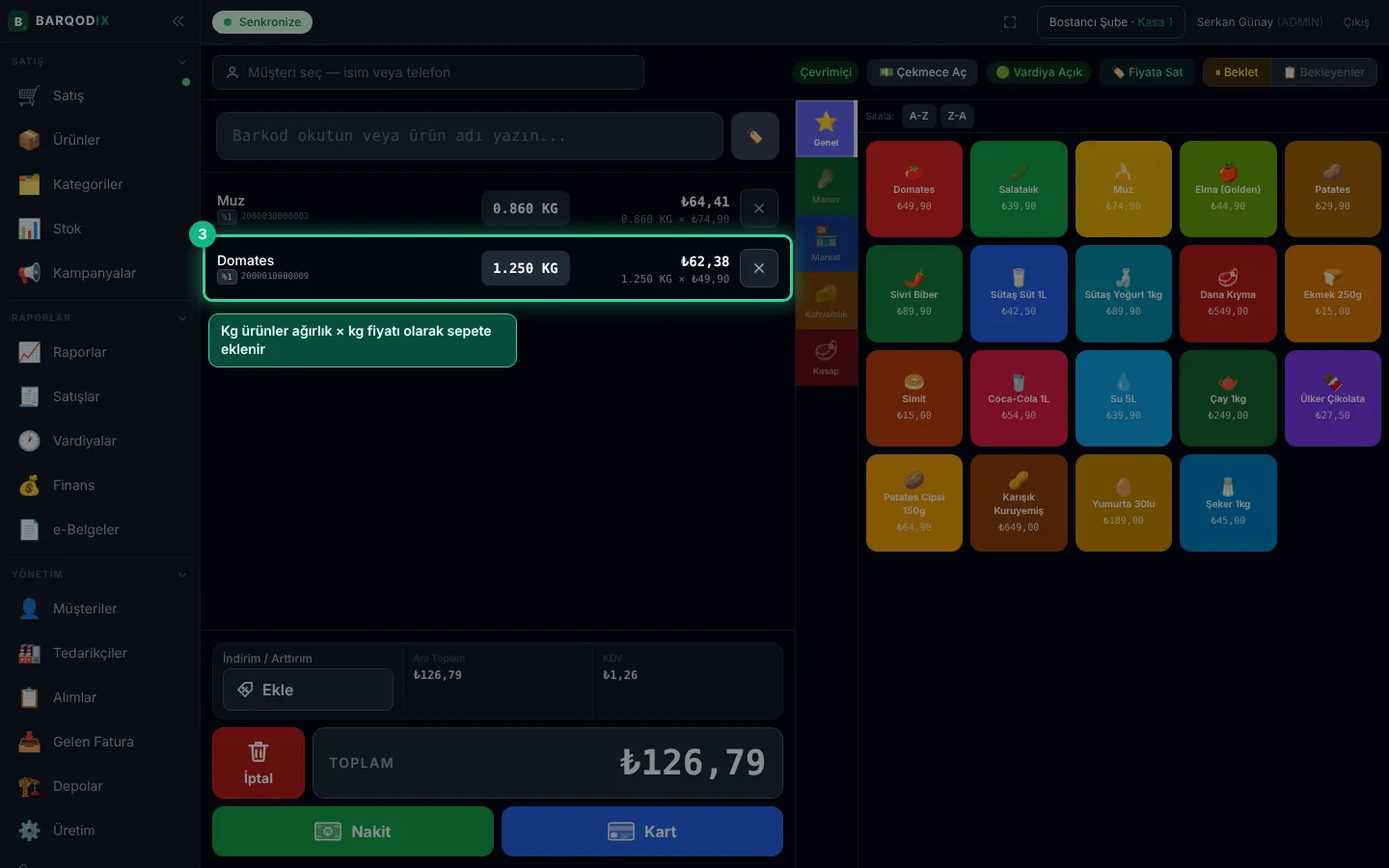Open Kampanyalar in sidebar
The height and width of the screenshot is (868, 1389).
pyautogui.click(x=100, y=273)
